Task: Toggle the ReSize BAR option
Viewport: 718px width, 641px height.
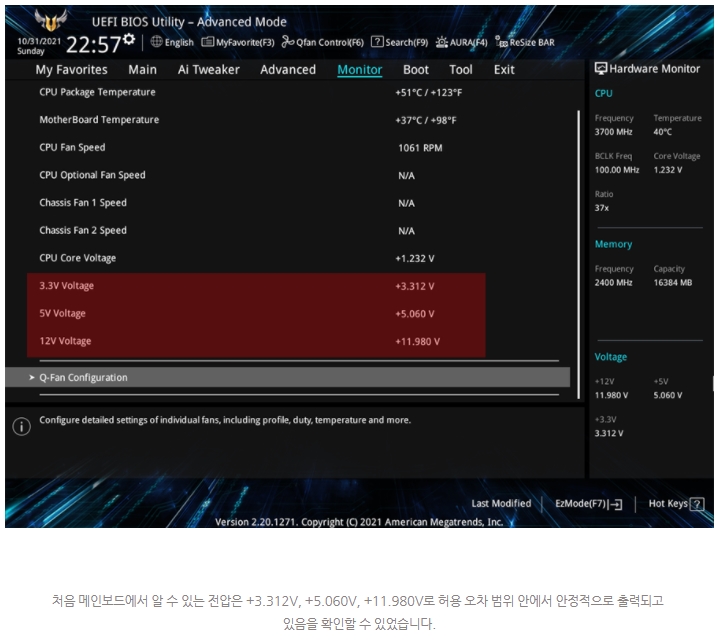Action: tap(525, 42)
